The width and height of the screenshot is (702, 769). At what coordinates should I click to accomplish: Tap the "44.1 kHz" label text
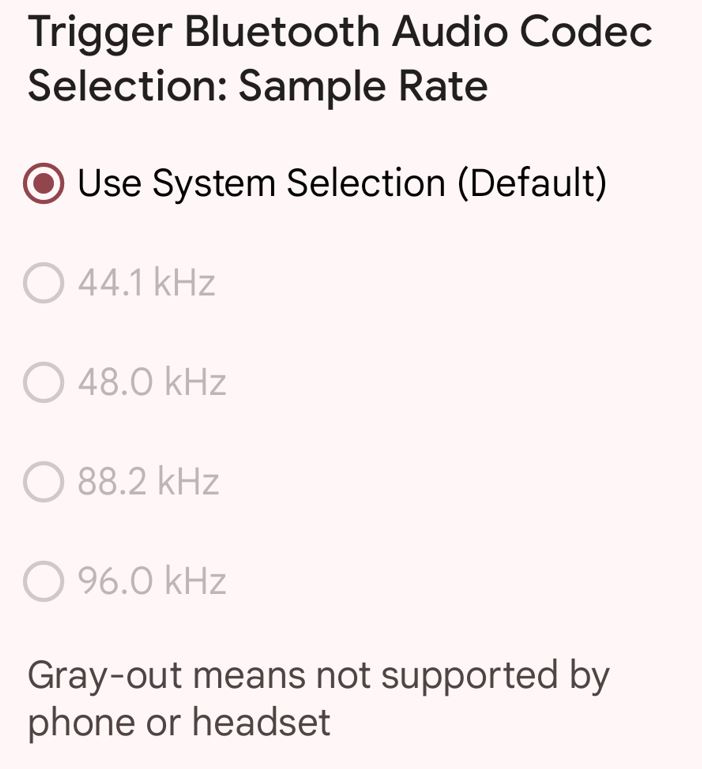146,283
